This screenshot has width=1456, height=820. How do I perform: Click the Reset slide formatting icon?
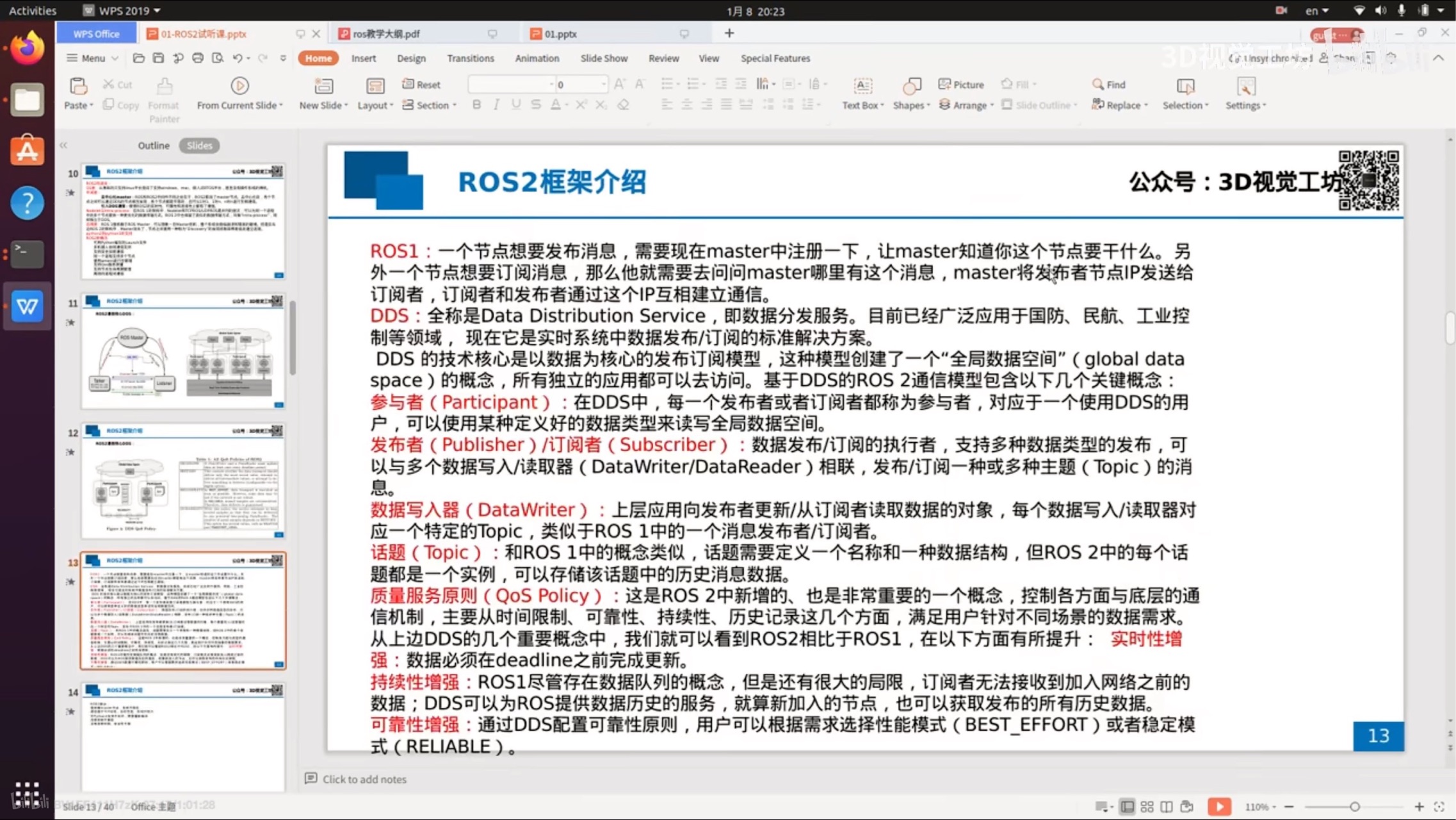coord(421,84)
